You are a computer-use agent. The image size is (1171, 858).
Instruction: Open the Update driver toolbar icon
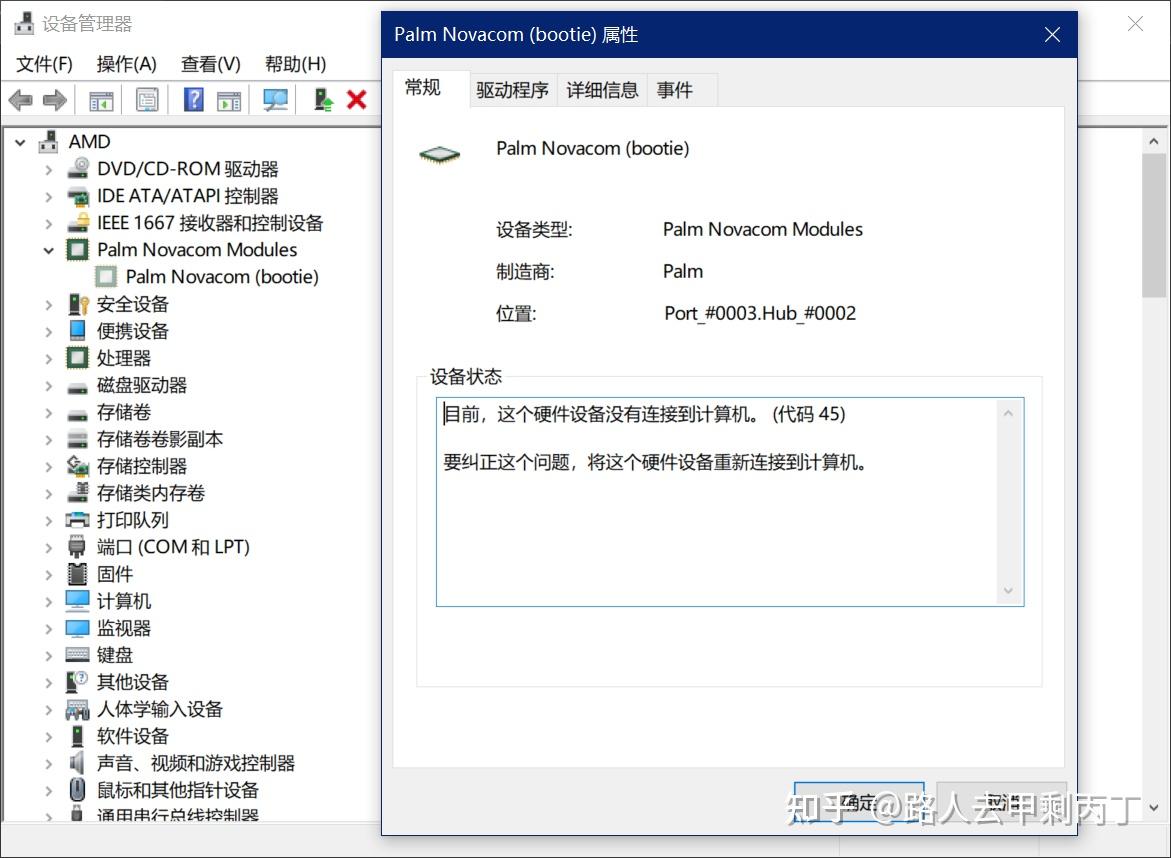[321, 99]
